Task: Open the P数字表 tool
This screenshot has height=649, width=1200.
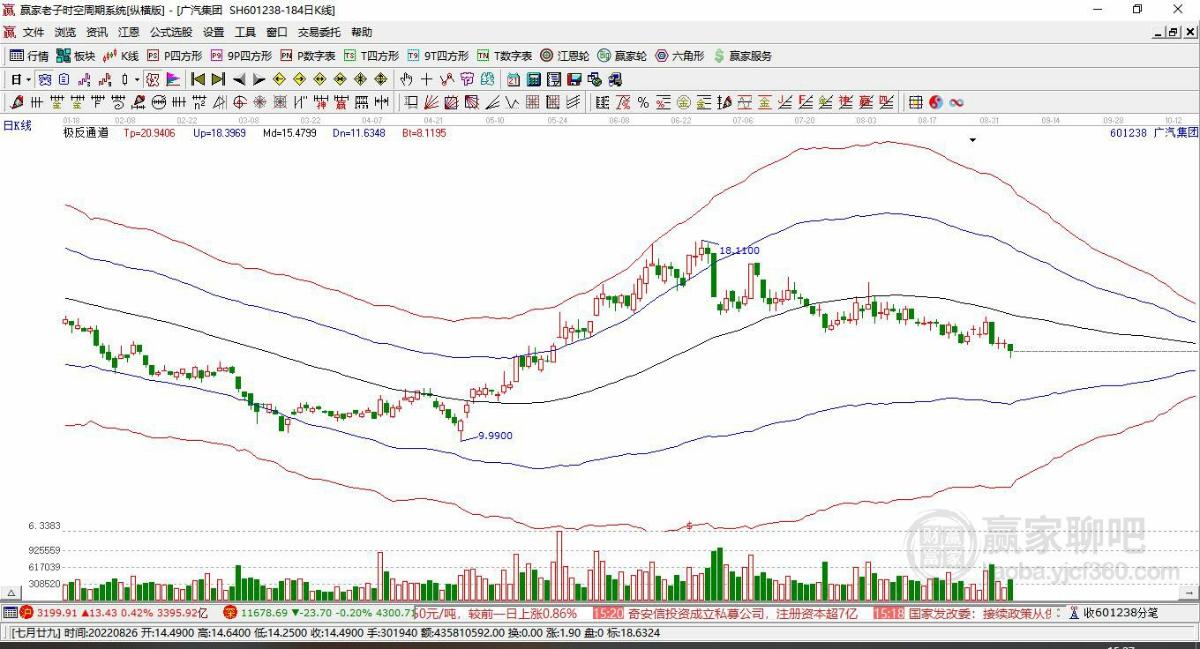Action: (307, 56)
